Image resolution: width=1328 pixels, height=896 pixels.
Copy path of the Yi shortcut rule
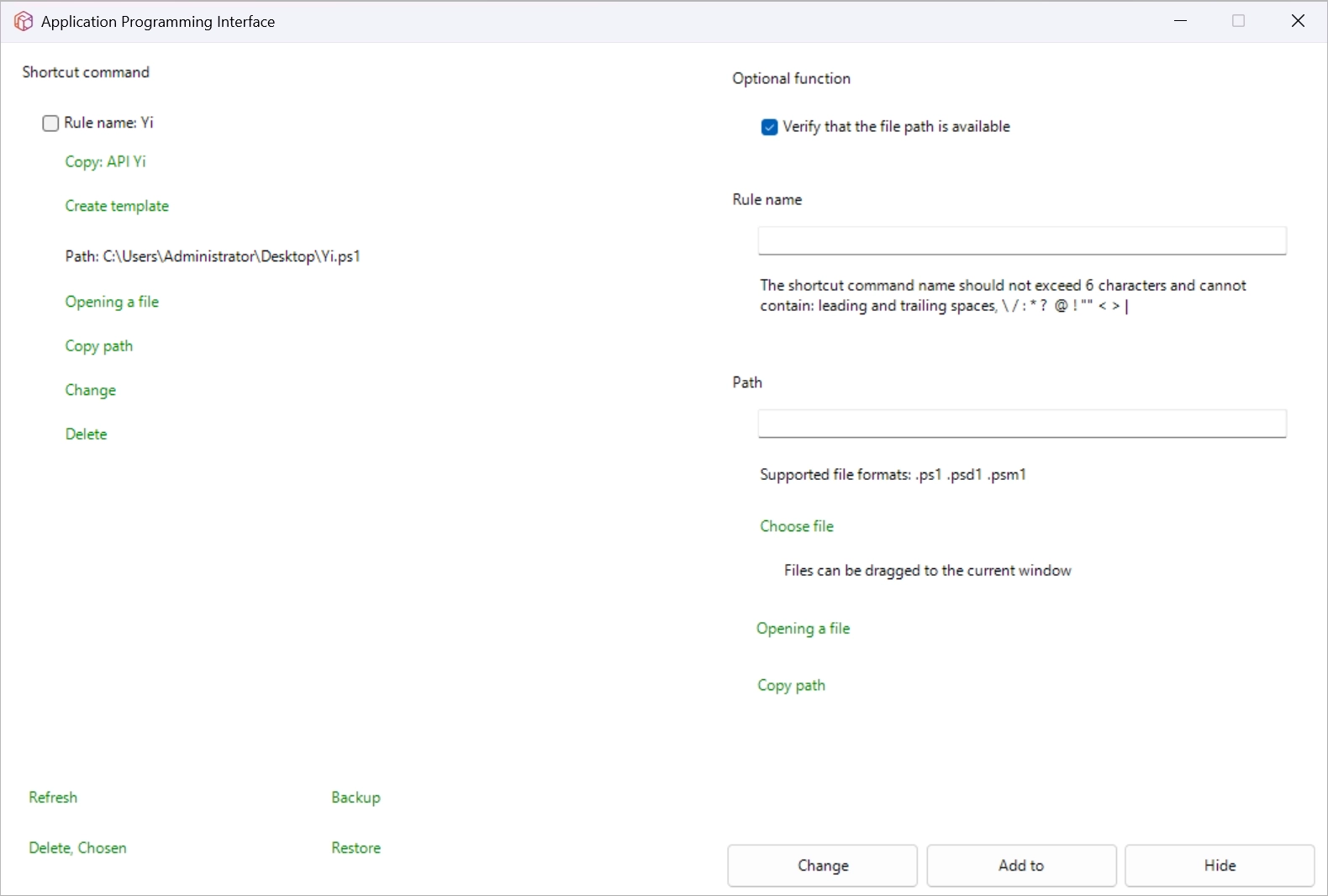pos(99,346)
